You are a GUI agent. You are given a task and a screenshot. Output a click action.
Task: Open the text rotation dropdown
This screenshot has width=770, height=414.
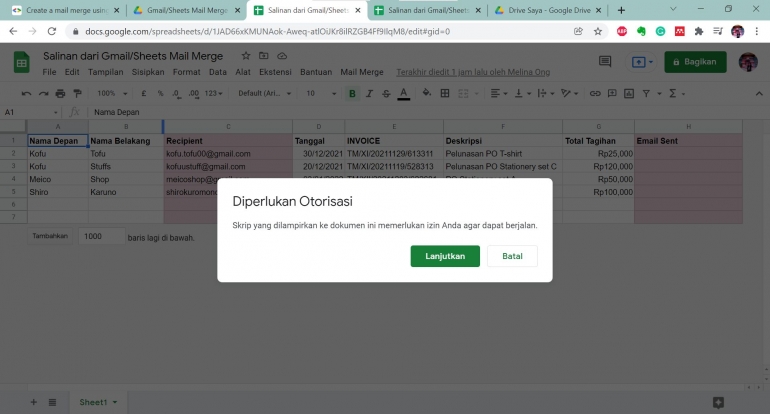[x=569, y=93]
